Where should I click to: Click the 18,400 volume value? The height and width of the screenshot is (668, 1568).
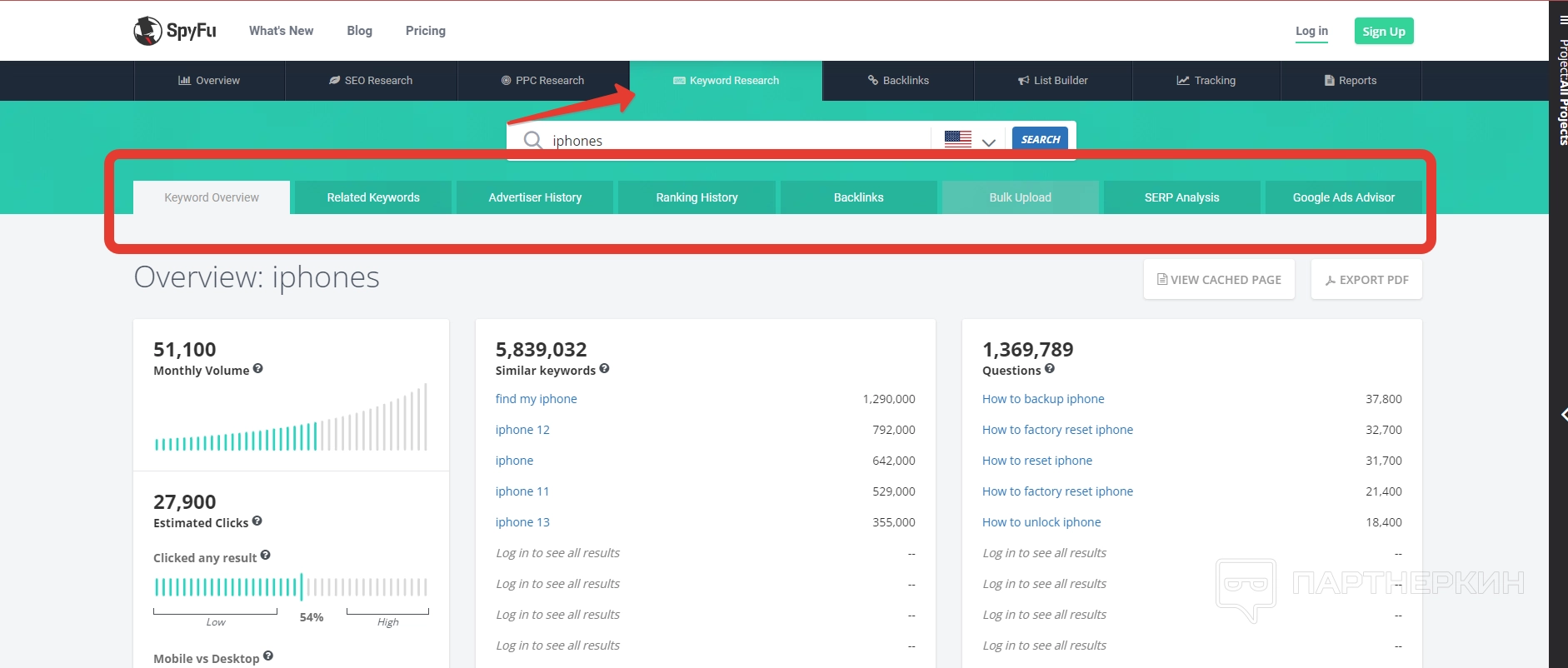coord(1384,522)
